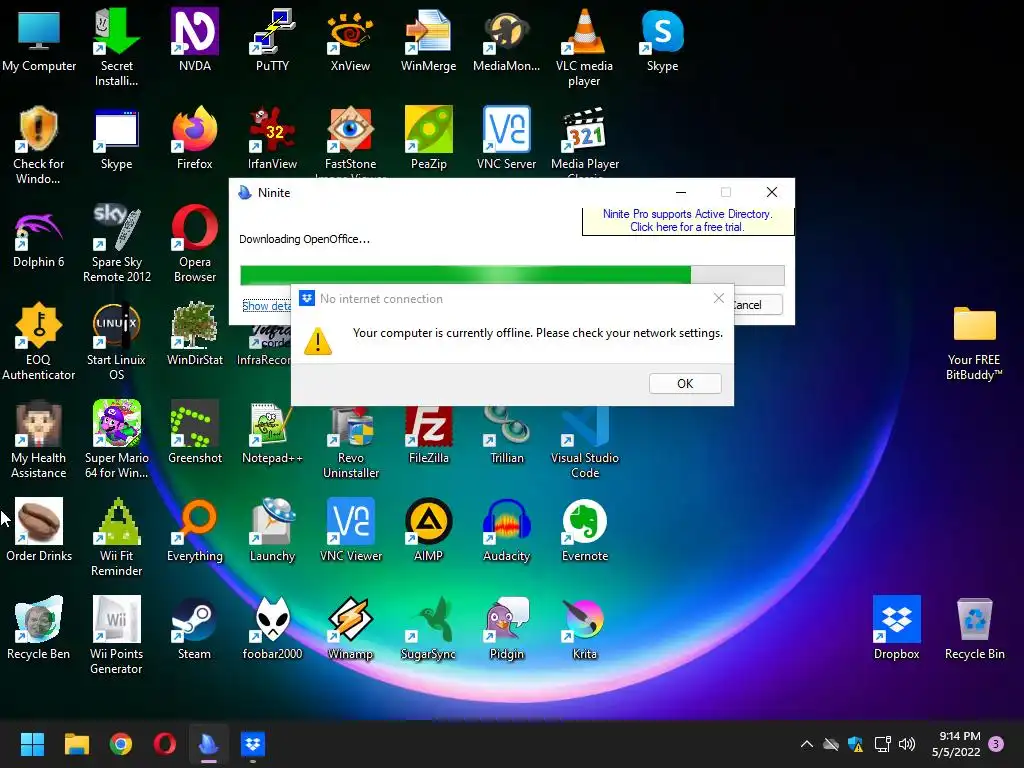
Task: Open foobar2000 desktop shortcut
Action: point(272,629)
